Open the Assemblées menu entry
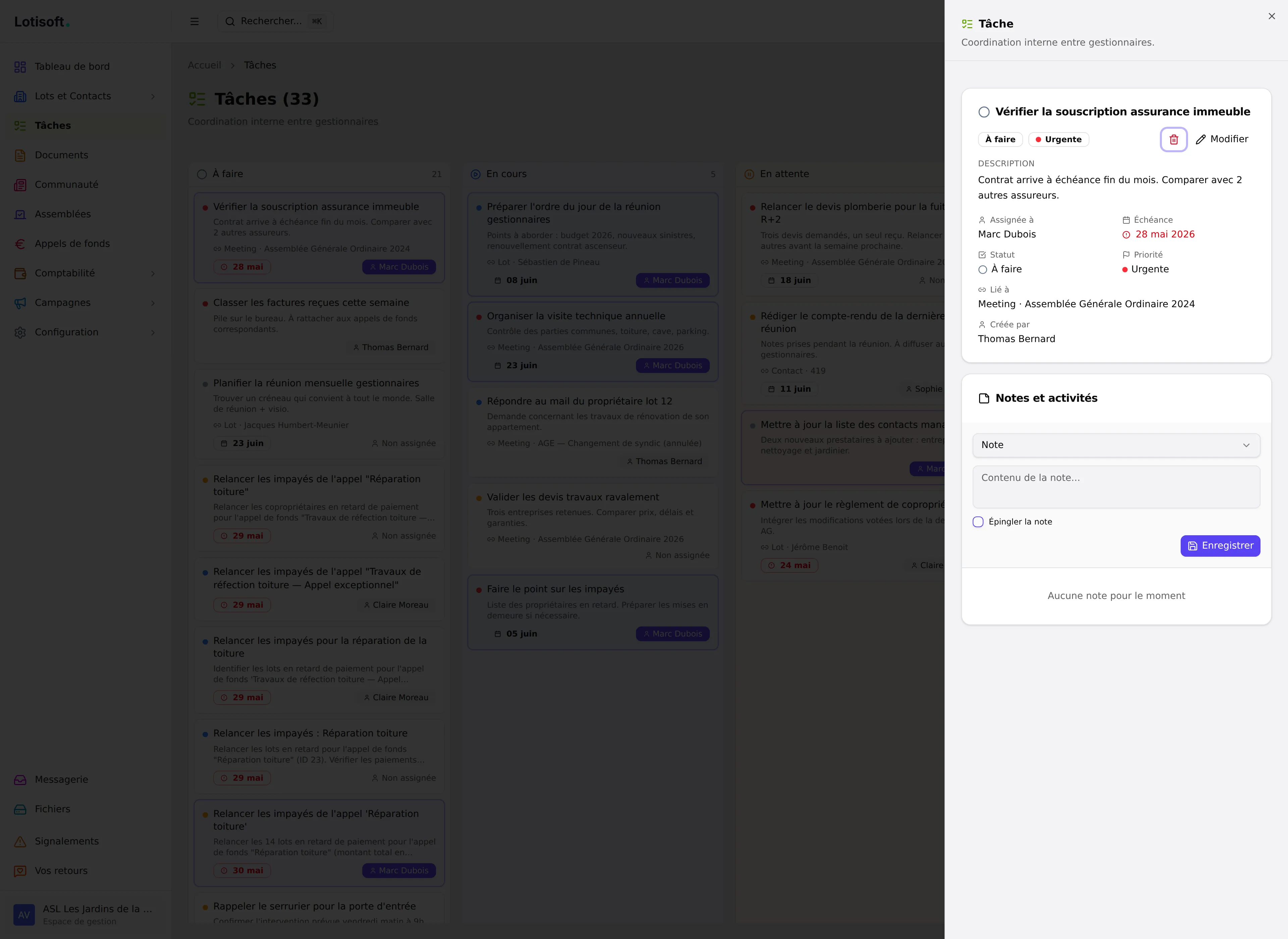 (x=85, y=214)
